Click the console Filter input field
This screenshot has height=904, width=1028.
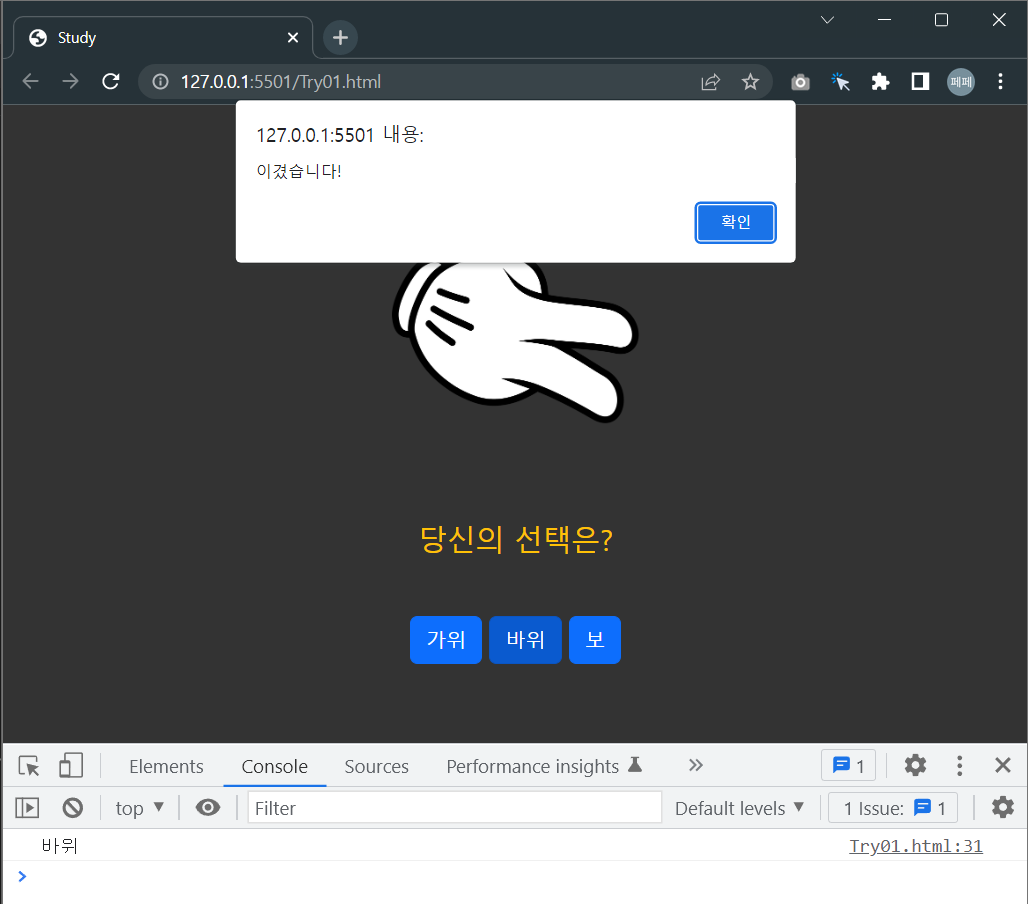454,807
